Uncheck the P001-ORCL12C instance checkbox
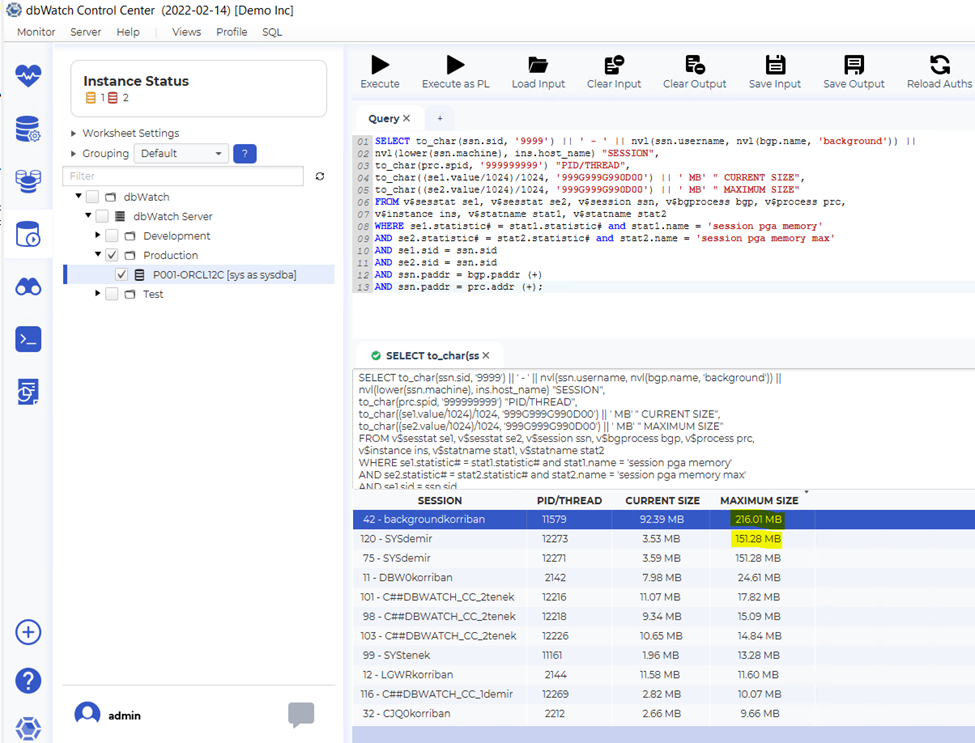Screen dimensions: 975x743 click(x=122, y=275)
